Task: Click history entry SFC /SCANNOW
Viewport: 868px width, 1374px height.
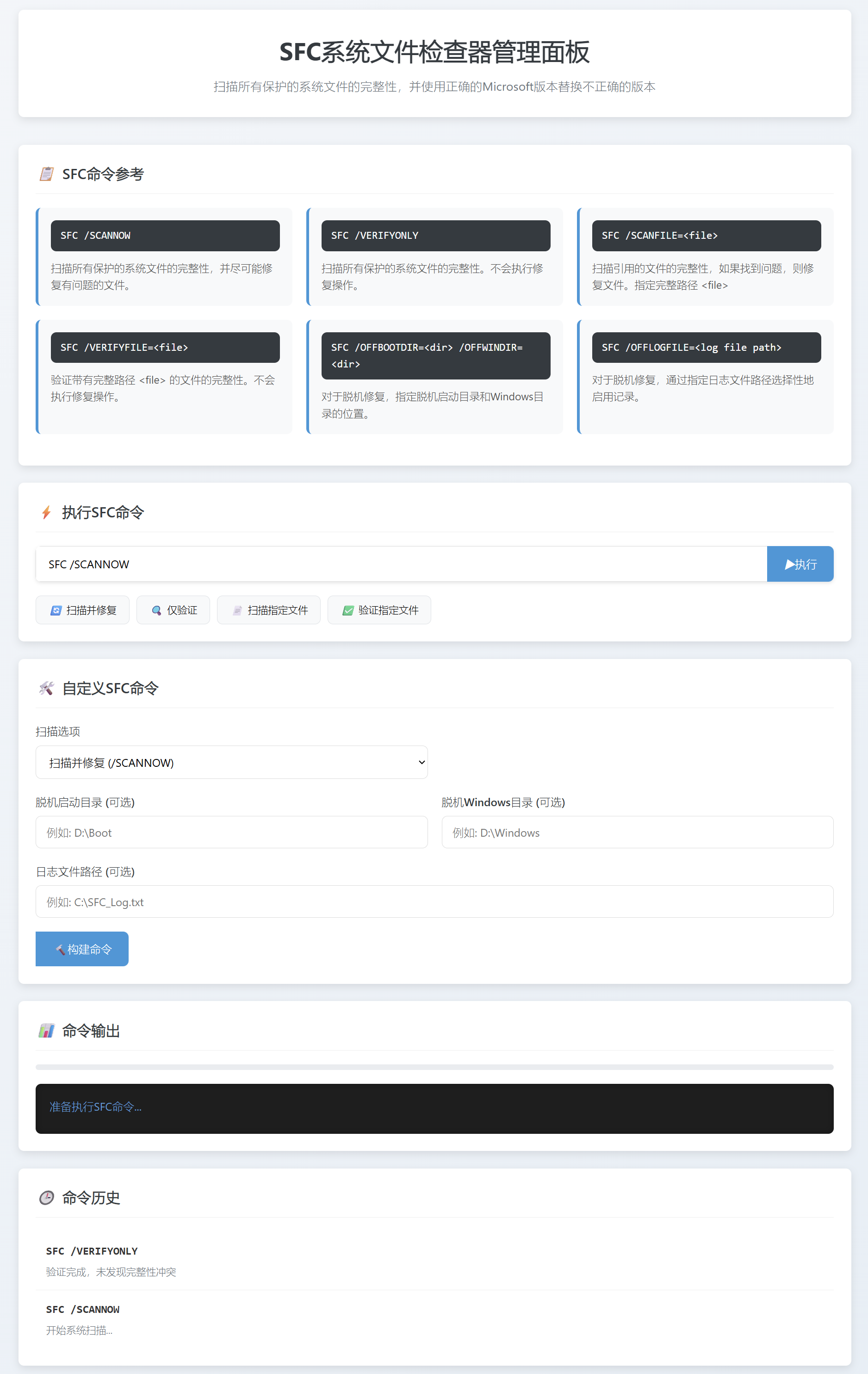Action: [434, 1319]
